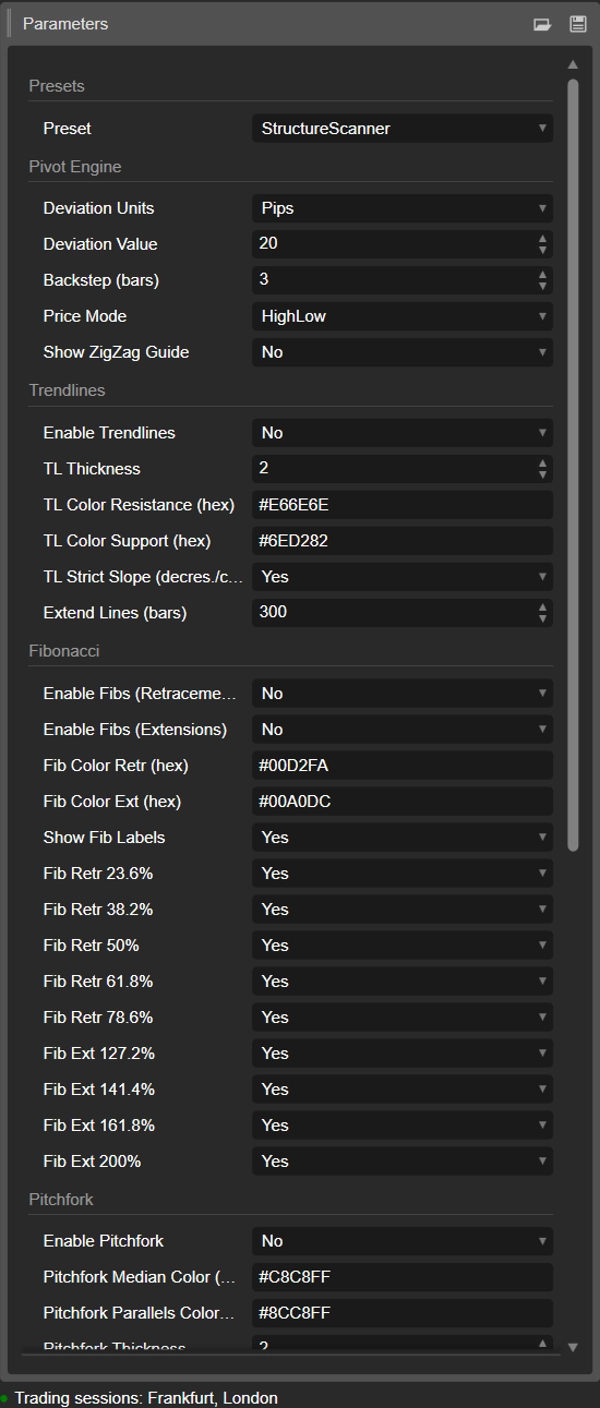
Task: Click the Pitchfork Median Color field
Action: 401,1277
